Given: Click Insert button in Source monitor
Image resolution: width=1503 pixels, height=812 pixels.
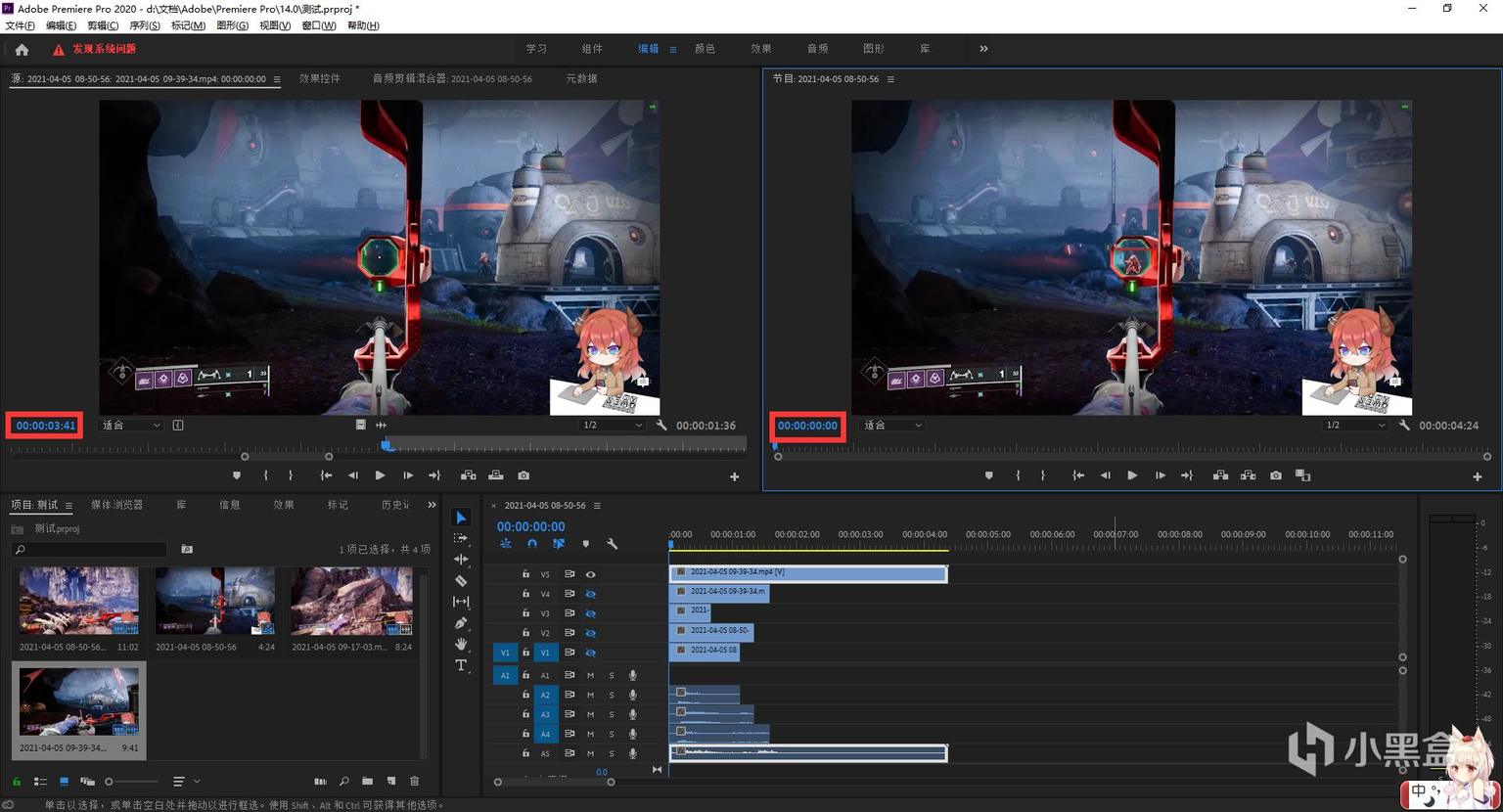Looking at the screenshot, I should tap(469, 475).
